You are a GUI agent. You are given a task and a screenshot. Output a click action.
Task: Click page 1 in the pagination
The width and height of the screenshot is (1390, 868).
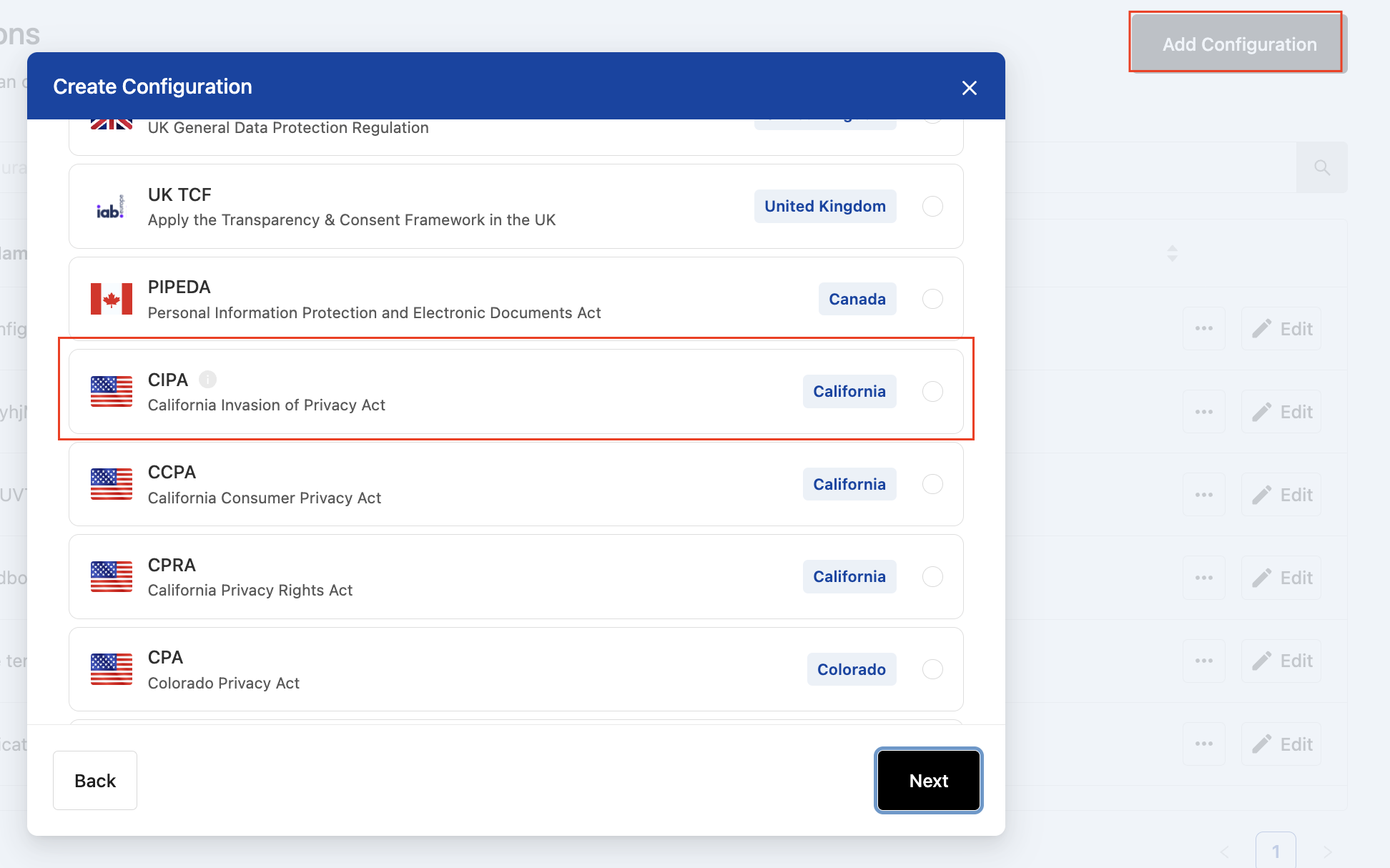point(1276,851)
